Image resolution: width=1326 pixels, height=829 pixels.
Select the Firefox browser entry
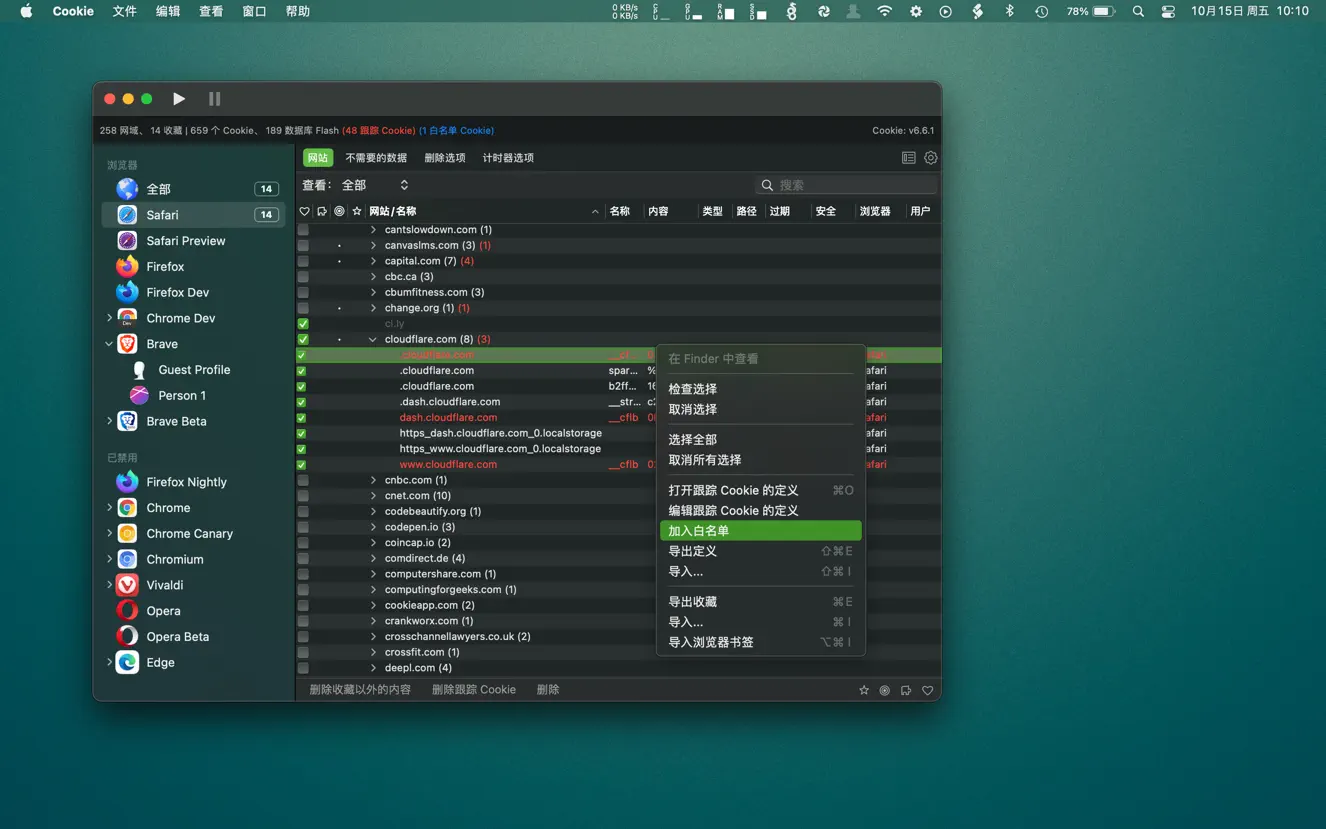point(165,267)
